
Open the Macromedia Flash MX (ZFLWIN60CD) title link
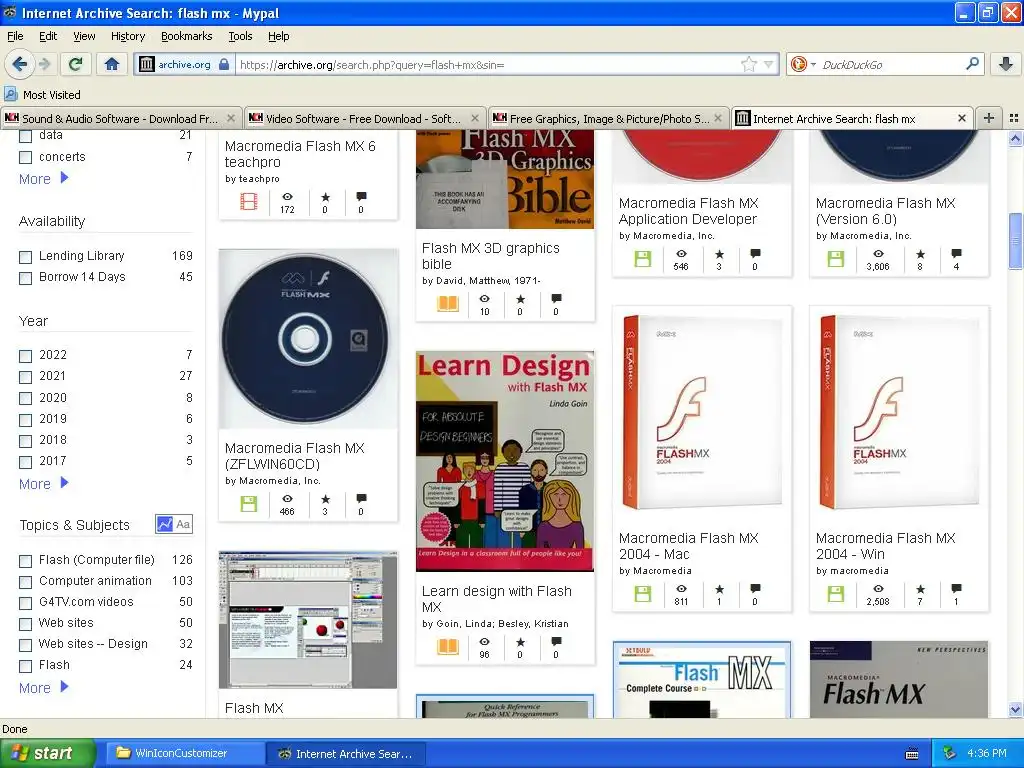(x=295, y=456)
